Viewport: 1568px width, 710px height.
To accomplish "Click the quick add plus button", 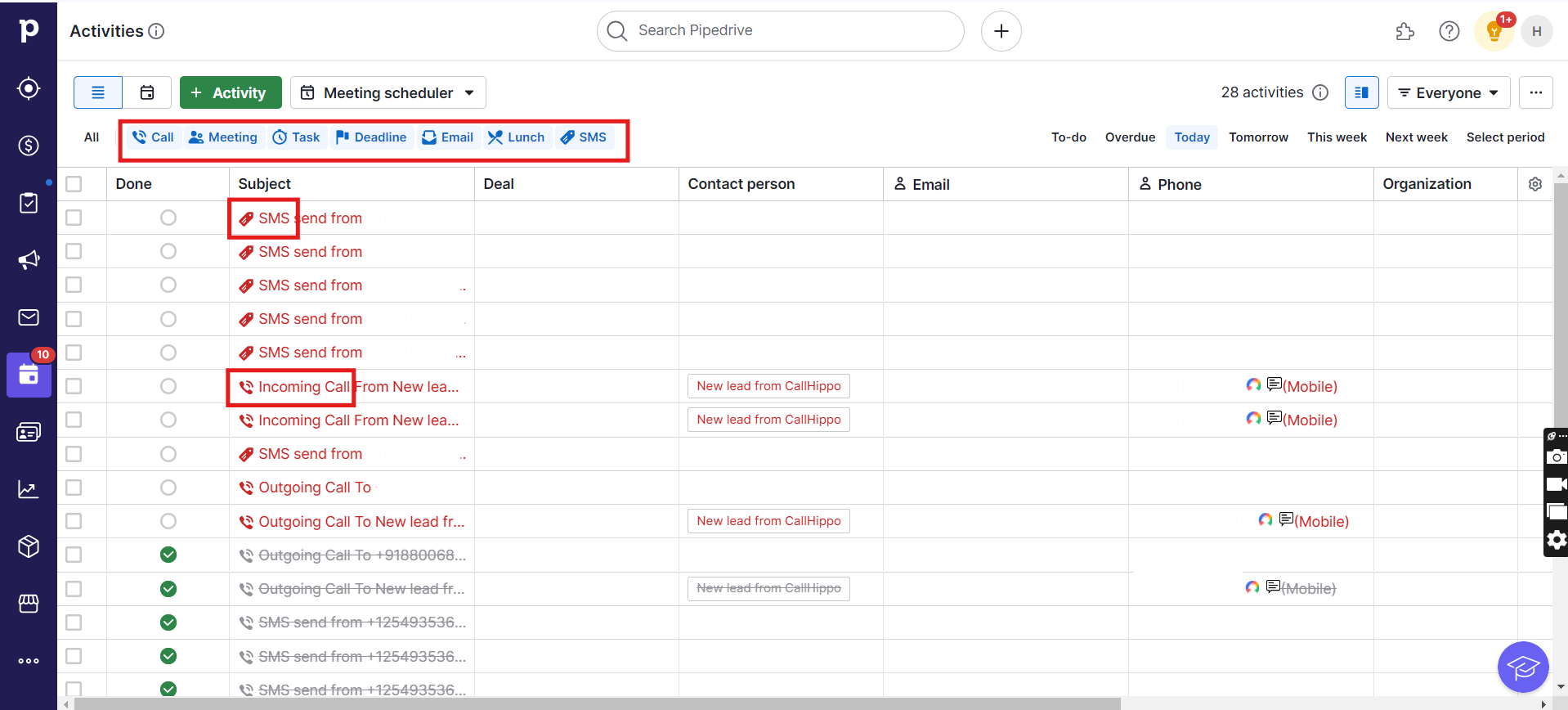I will (x=1001, y=31).
